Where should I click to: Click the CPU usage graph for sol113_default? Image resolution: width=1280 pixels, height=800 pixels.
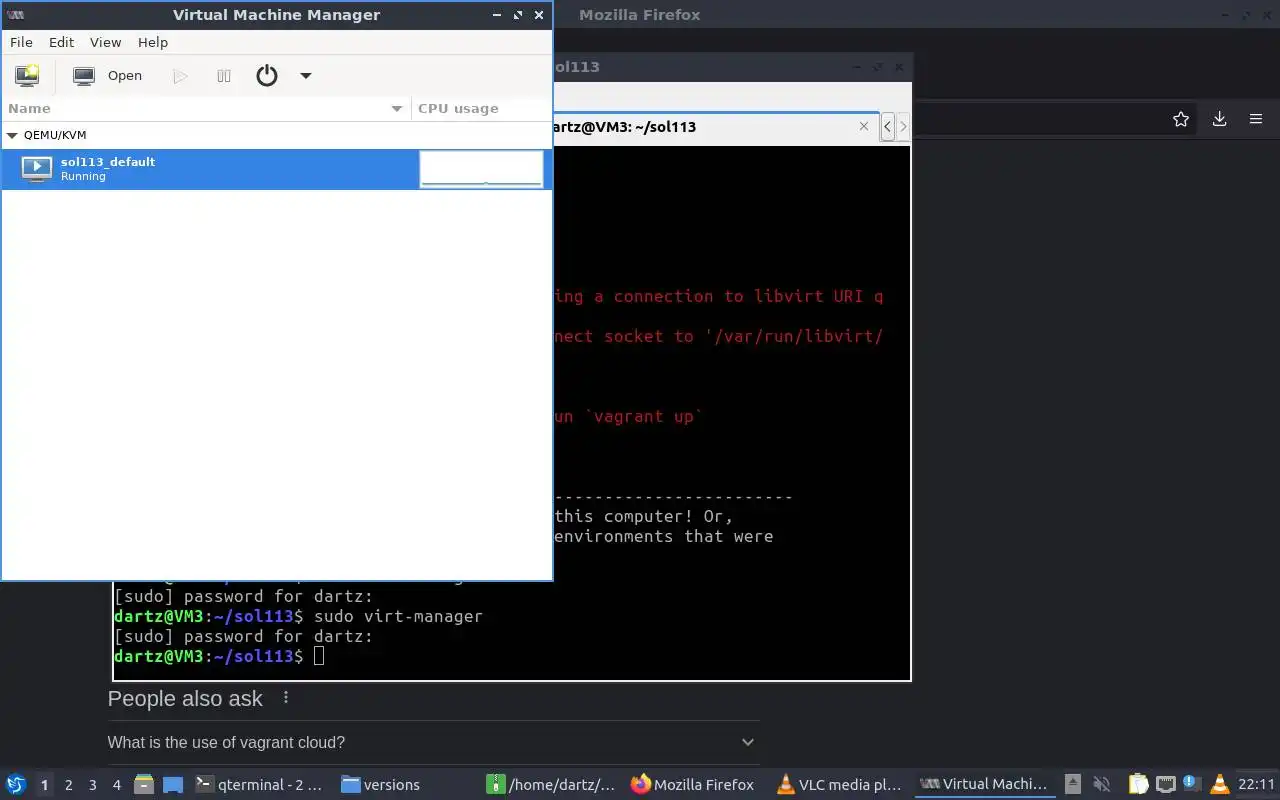coord(481,169)
